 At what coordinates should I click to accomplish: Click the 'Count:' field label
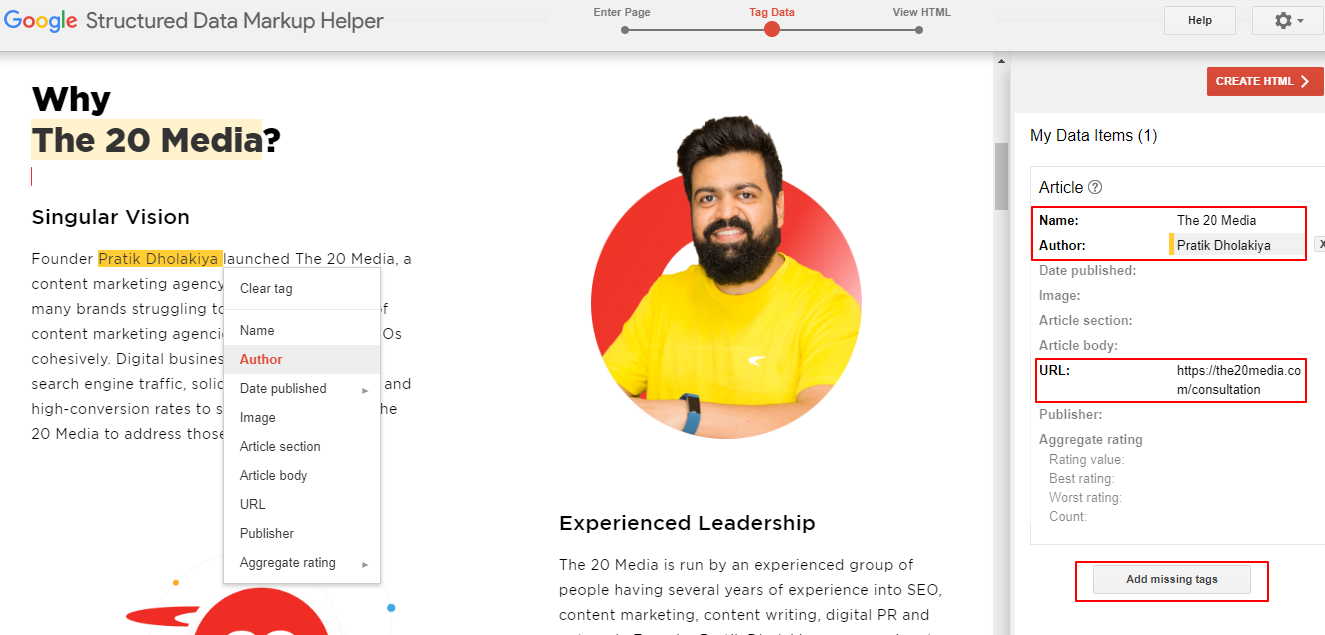(1068, 517)
